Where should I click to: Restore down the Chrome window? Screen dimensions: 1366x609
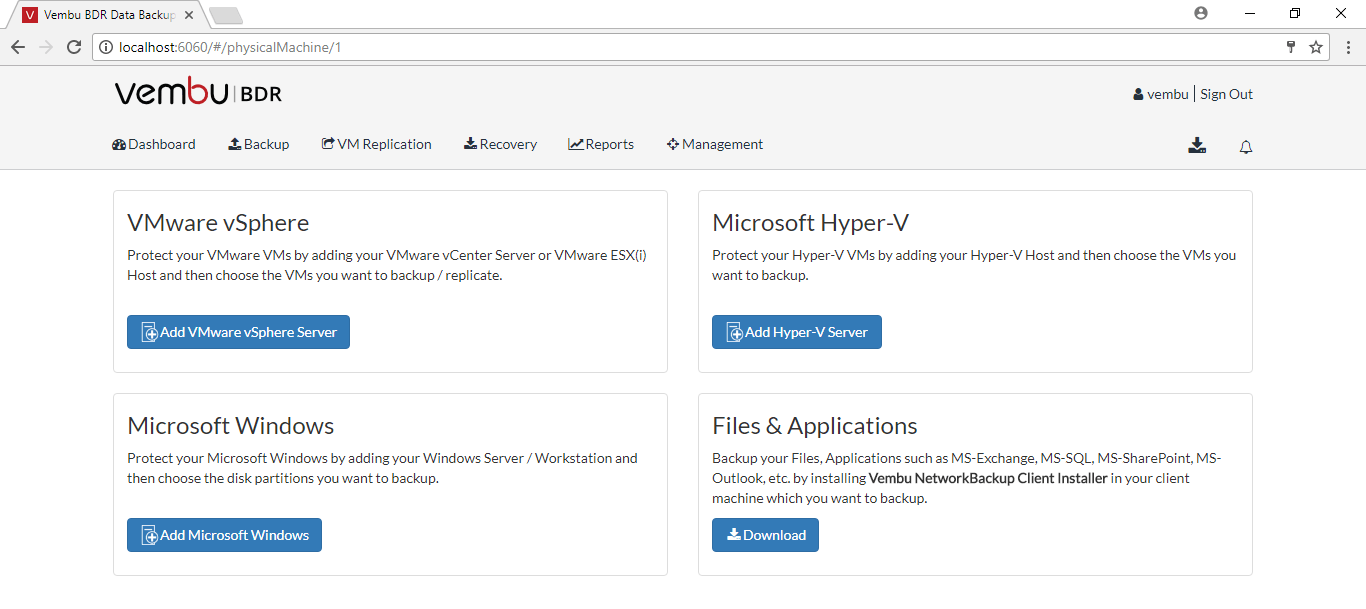click(x=1296, y=13)
